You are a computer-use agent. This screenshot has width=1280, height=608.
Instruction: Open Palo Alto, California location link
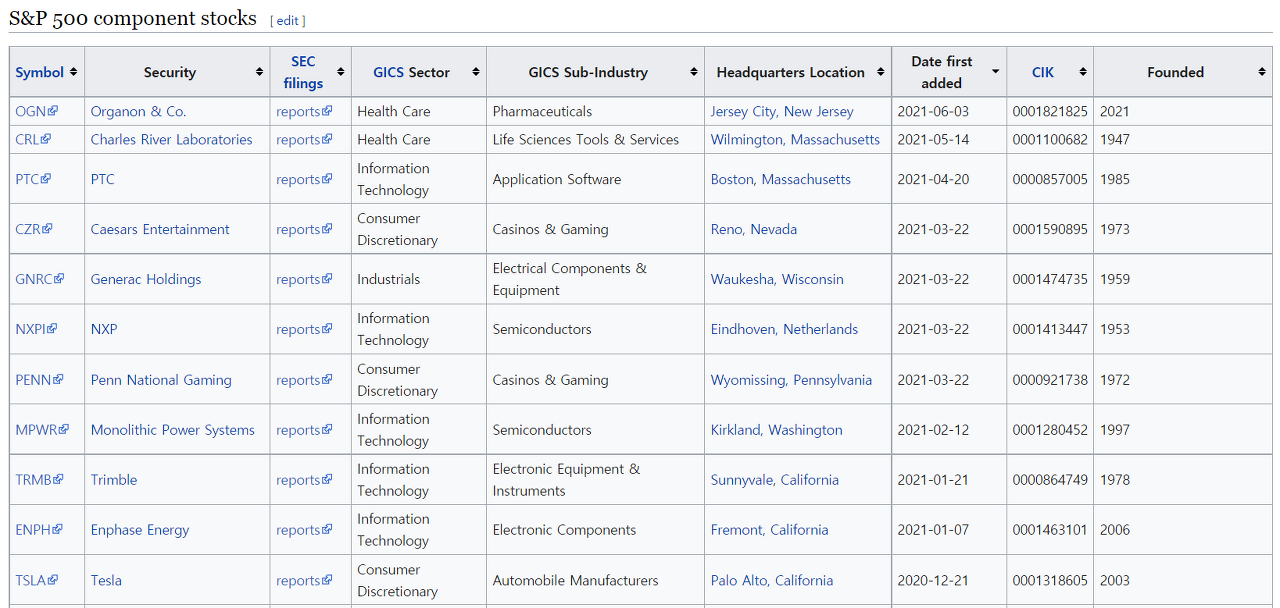(x=771, y=580)
